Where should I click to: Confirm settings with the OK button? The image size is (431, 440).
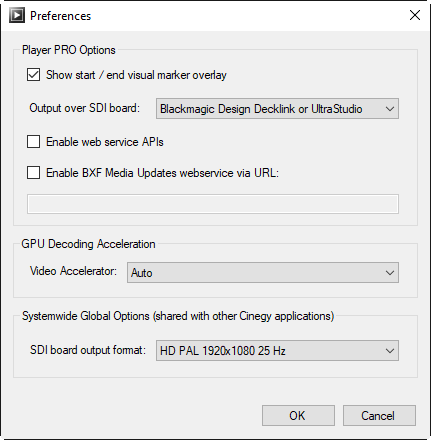(298, 415)
